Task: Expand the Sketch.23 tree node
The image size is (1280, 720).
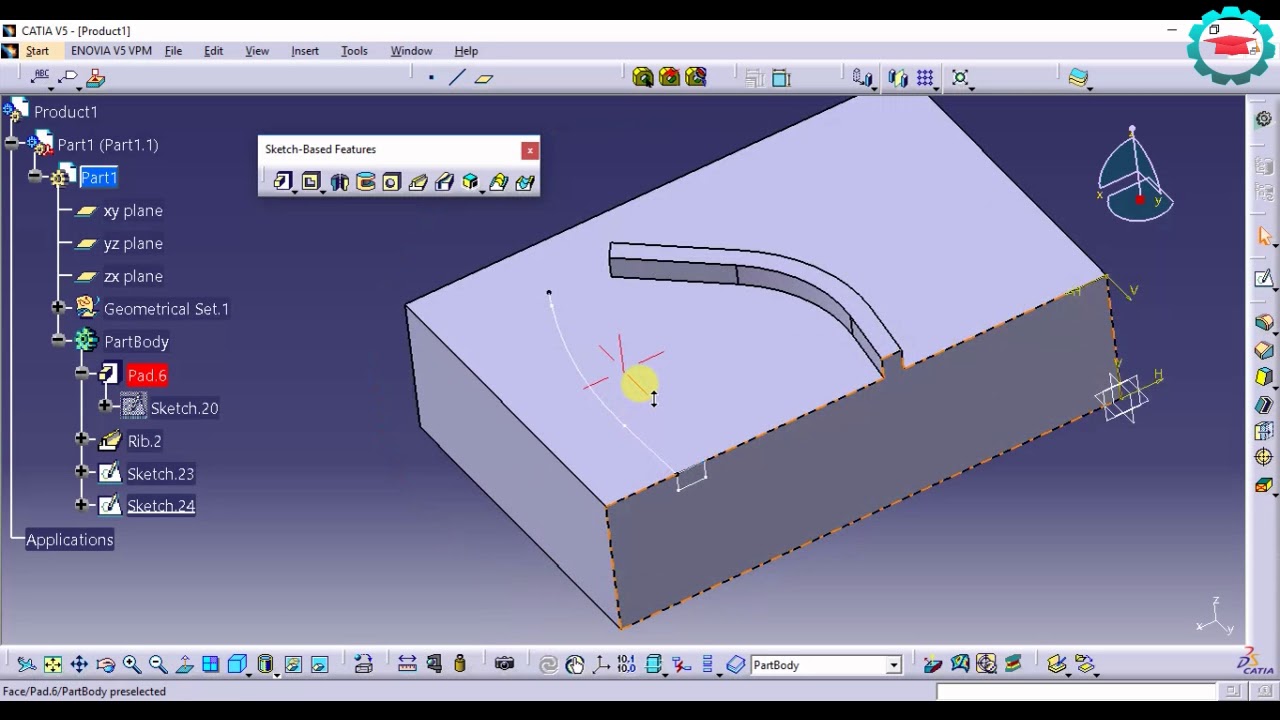Action: click(82, 472)
